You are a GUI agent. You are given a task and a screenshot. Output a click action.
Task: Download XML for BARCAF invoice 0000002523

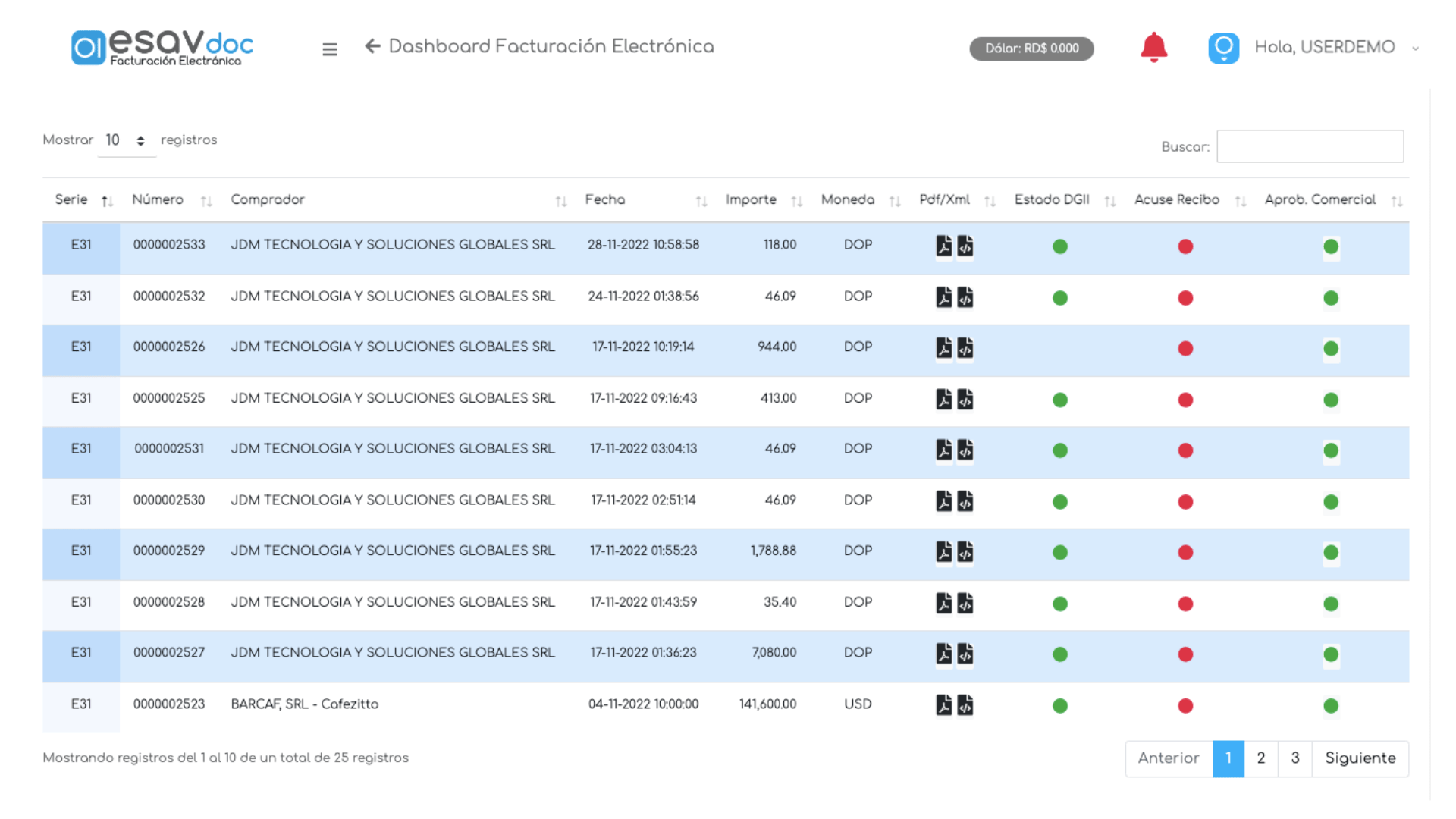(x=965, y=705)
